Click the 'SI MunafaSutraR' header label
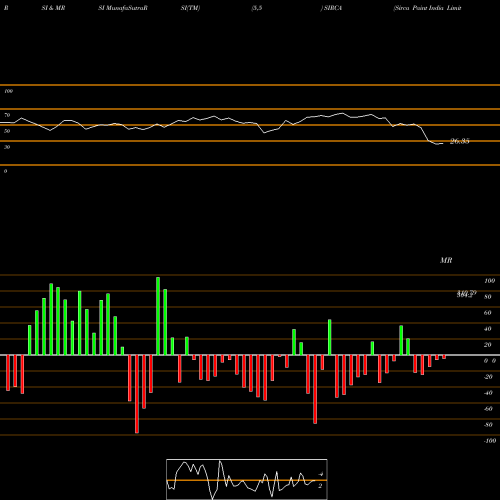The width and height of the screenshot is (500, 500). (123, 8)
